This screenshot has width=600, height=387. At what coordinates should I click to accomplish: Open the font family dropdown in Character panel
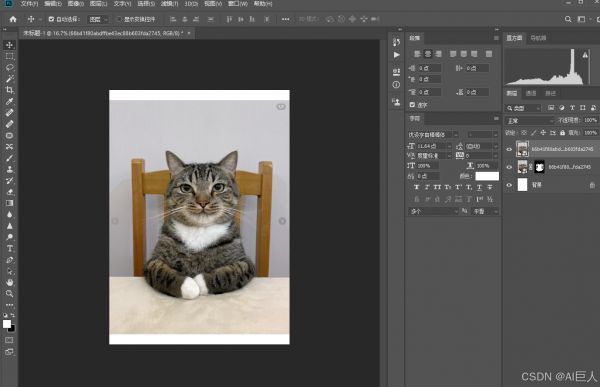tap(433, 135)
